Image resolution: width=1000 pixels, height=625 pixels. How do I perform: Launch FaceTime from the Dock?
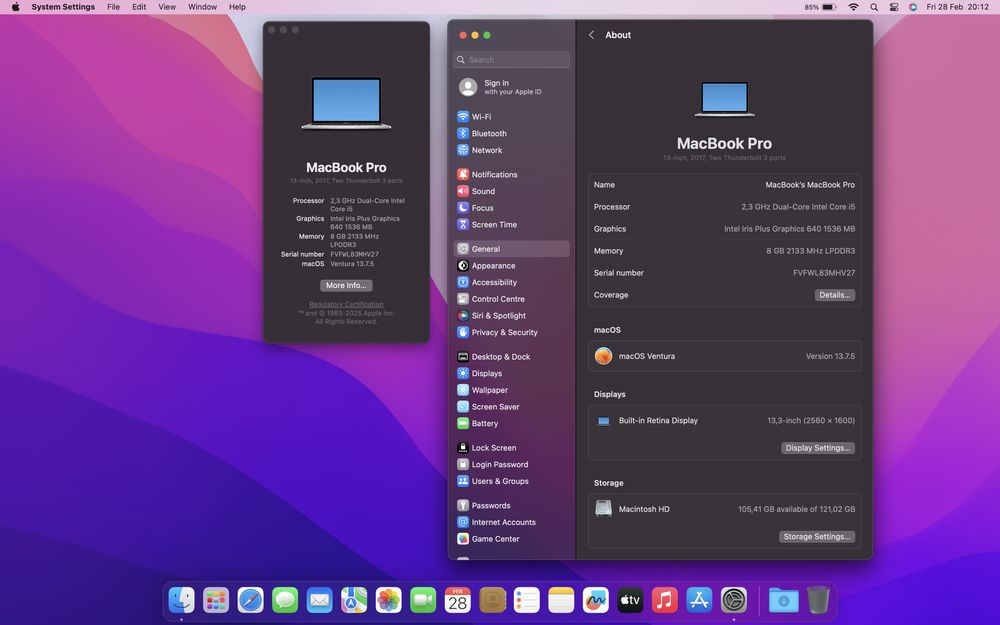423,600
